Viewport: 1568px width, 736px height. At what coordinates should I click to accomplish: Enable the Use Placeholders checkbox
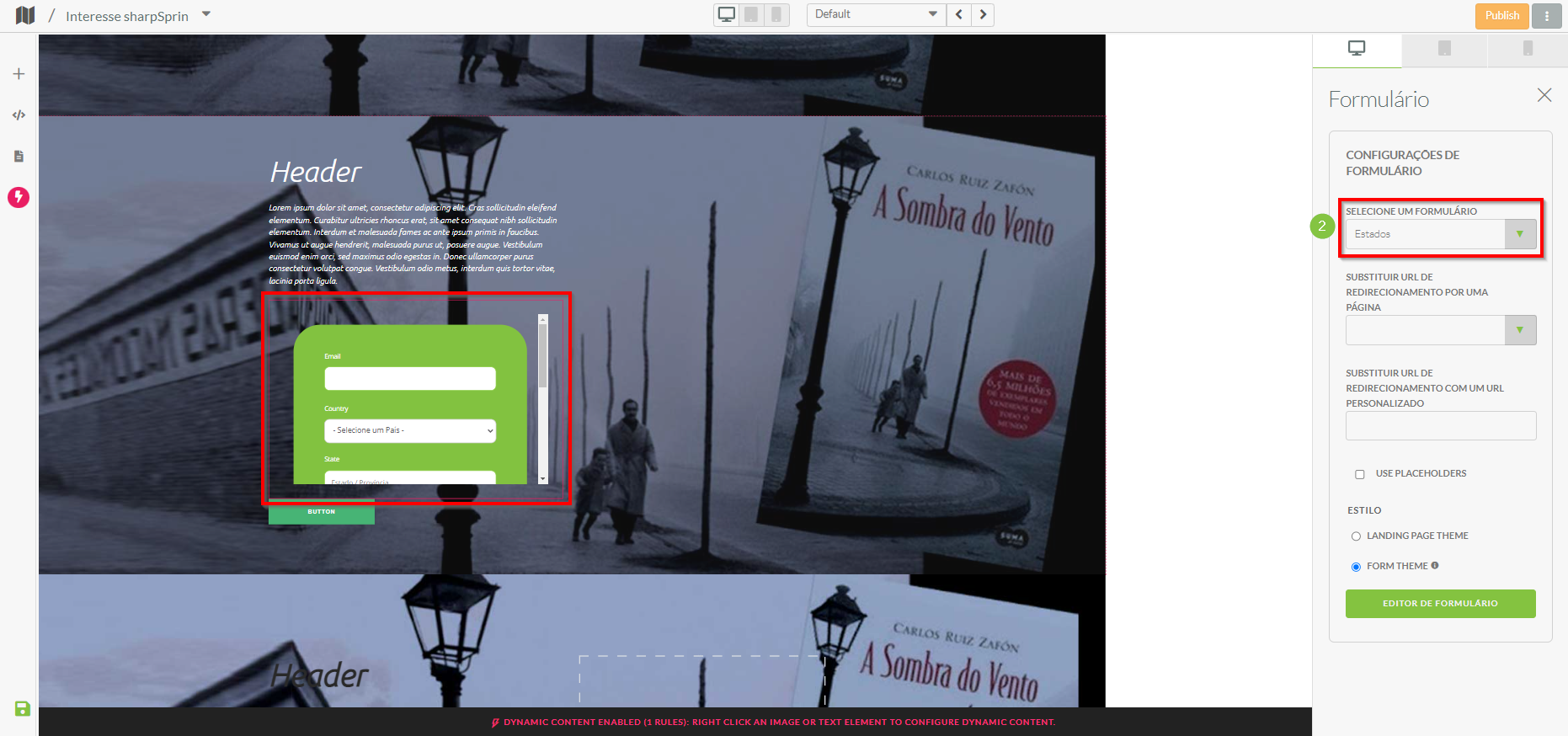coord(1359,474)
